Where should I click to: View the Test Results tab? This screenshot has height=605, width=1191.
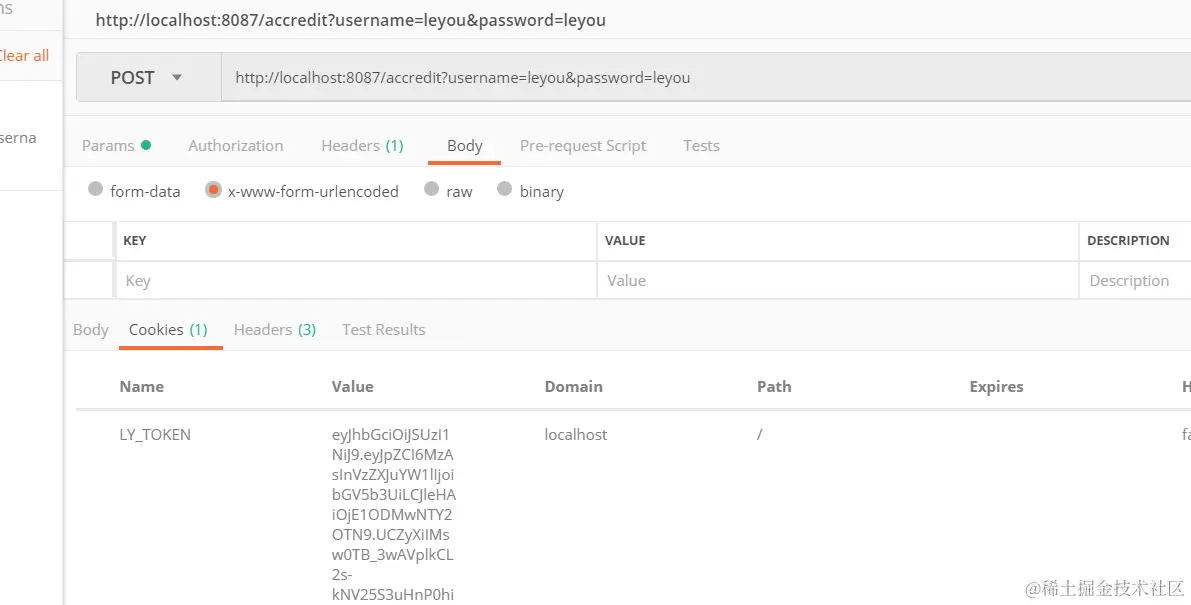pos(383,330)
